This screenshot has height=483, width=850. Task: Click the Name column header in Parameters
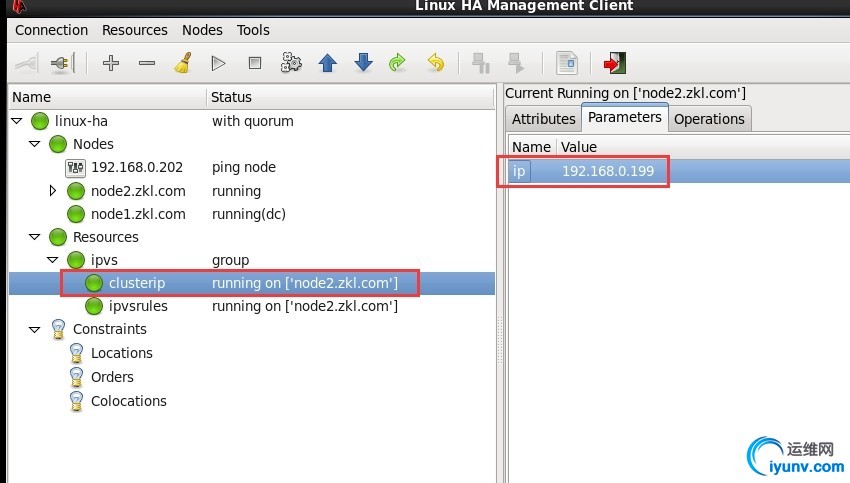pyautogui.click(x=531, y=147)
